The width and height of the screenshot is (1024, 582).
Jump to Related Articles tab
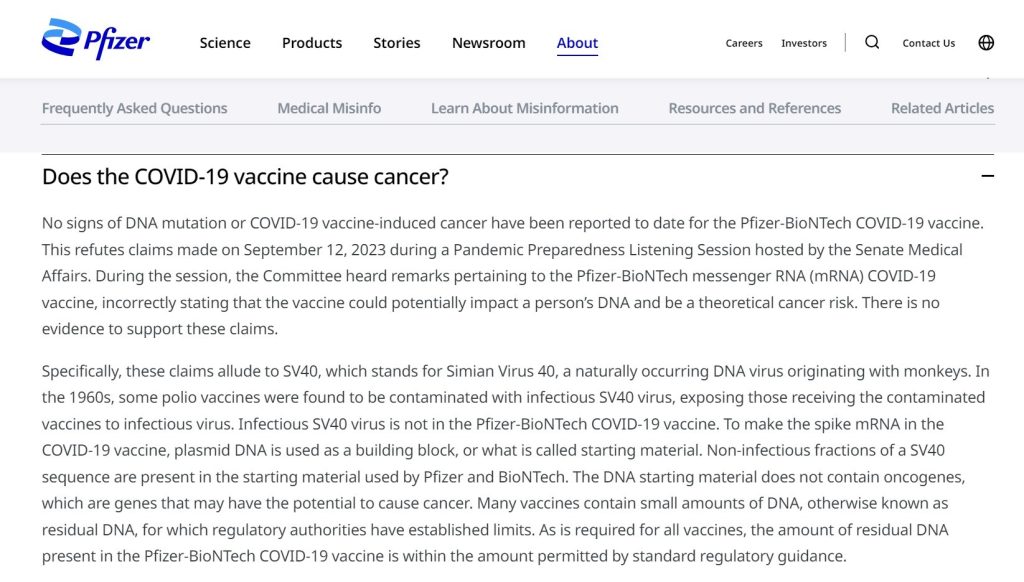click(942, 108)
